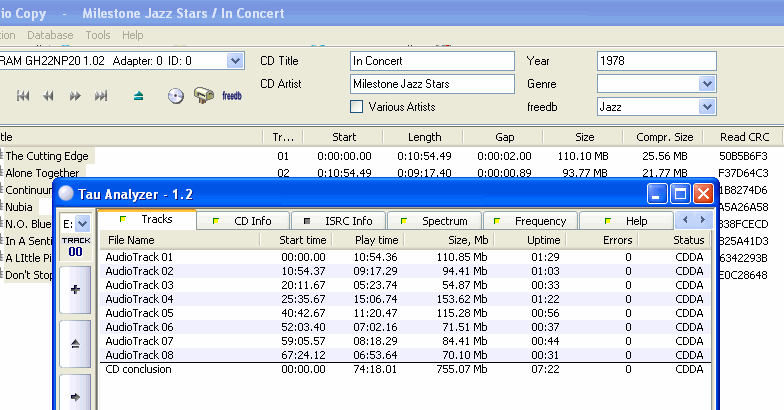Open the drive selection dropdown
This screenshot has height=410, width=784.
[x=235, y=60]
